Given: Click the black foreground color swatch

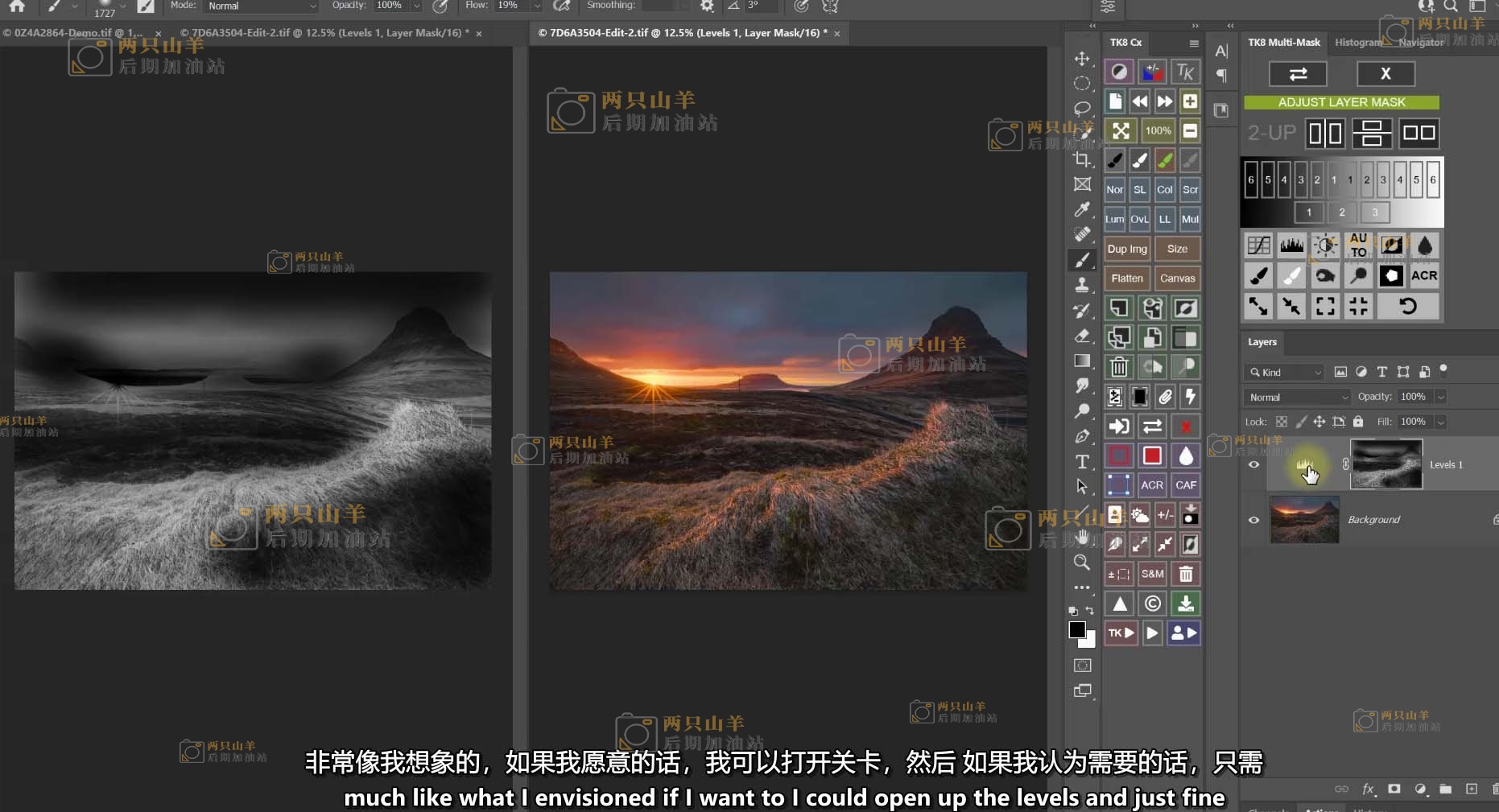Looking at the screenshot, I should point(1077,630).
